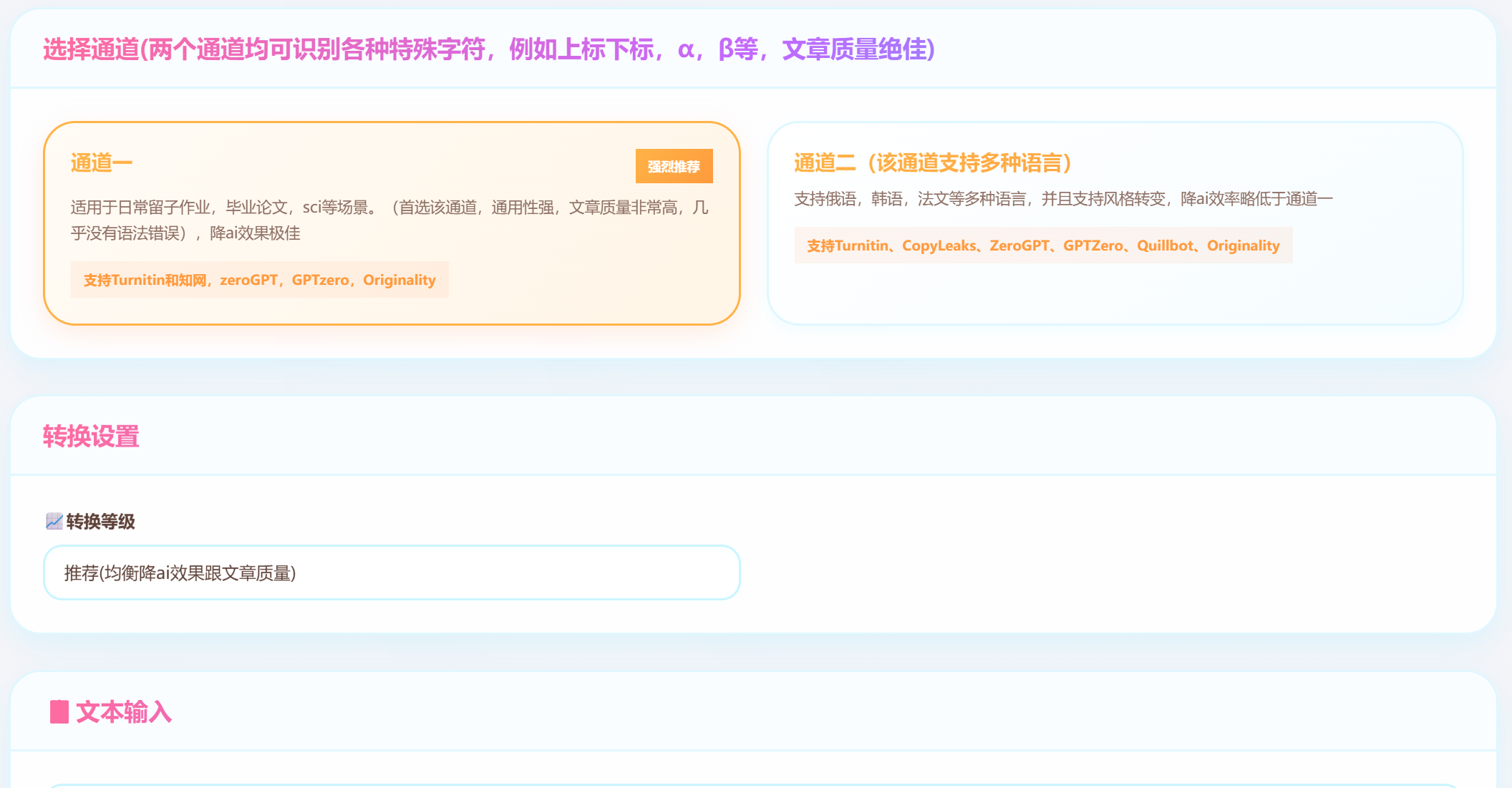Image resolution: width=1512 pixels, height=788 pixels.
Task: Click the pink document icon beside 文本输入
Action: point(59,712)
